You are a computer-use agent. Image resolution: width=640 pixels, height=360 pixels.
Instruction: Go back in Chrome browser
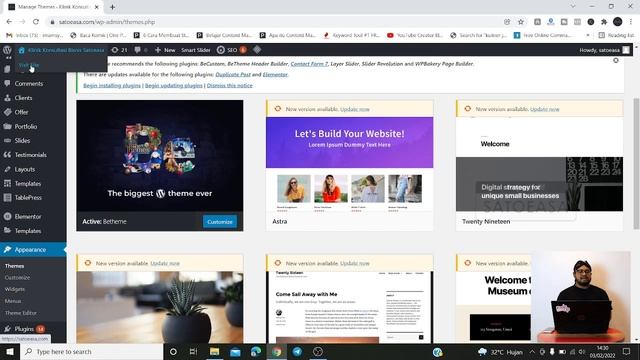click(9, 22)
